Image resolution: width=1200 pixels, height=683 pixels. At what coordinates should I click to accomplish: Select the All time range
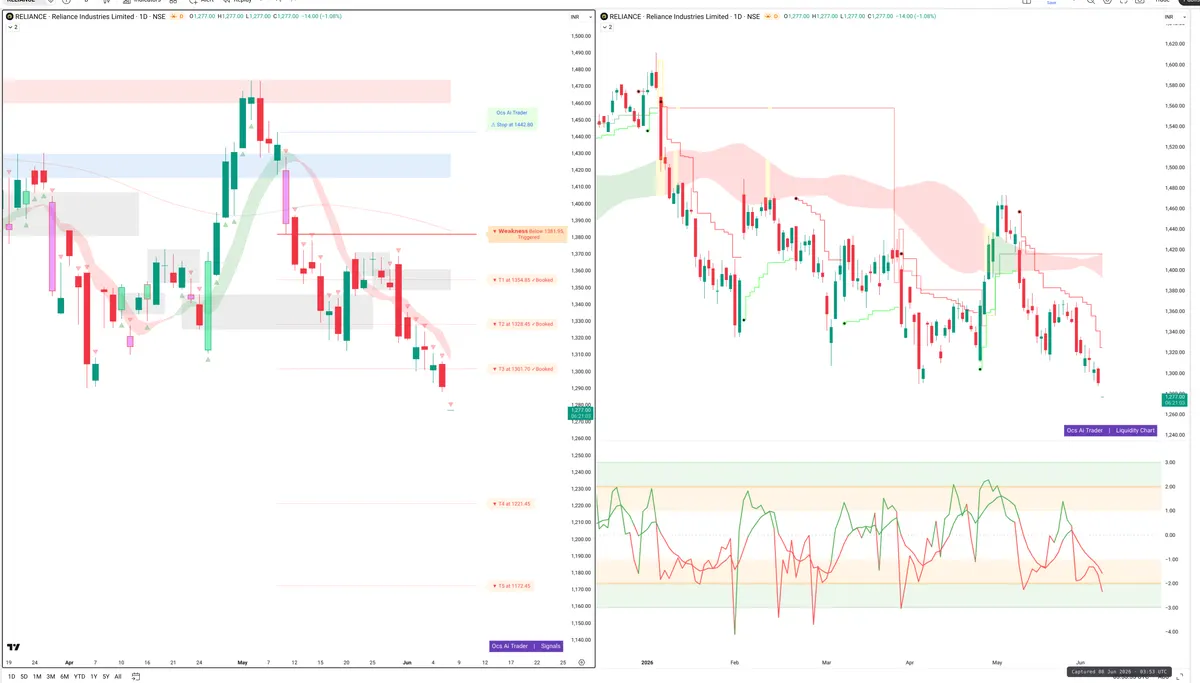click(x=118, y=677)
